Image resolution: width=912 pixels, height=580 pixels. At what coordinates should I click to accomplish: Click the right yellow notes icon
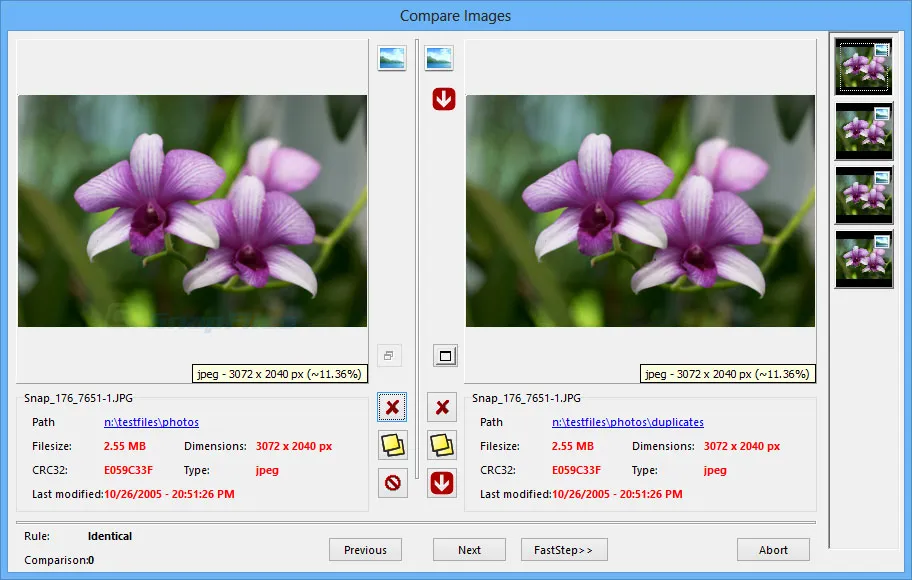442,445
